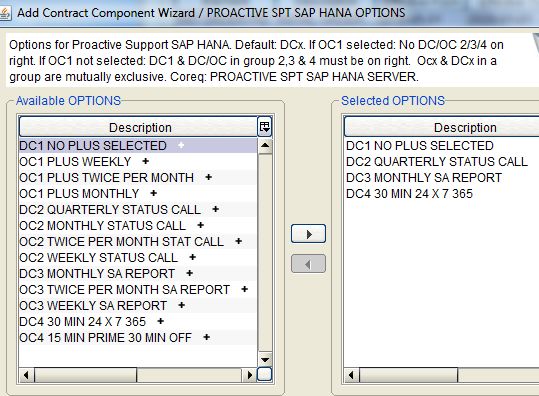Screen dimensions: 539x396
Task: Click plus mark beside OC1 PLUS MONTHLY
Action: point(153,193)
